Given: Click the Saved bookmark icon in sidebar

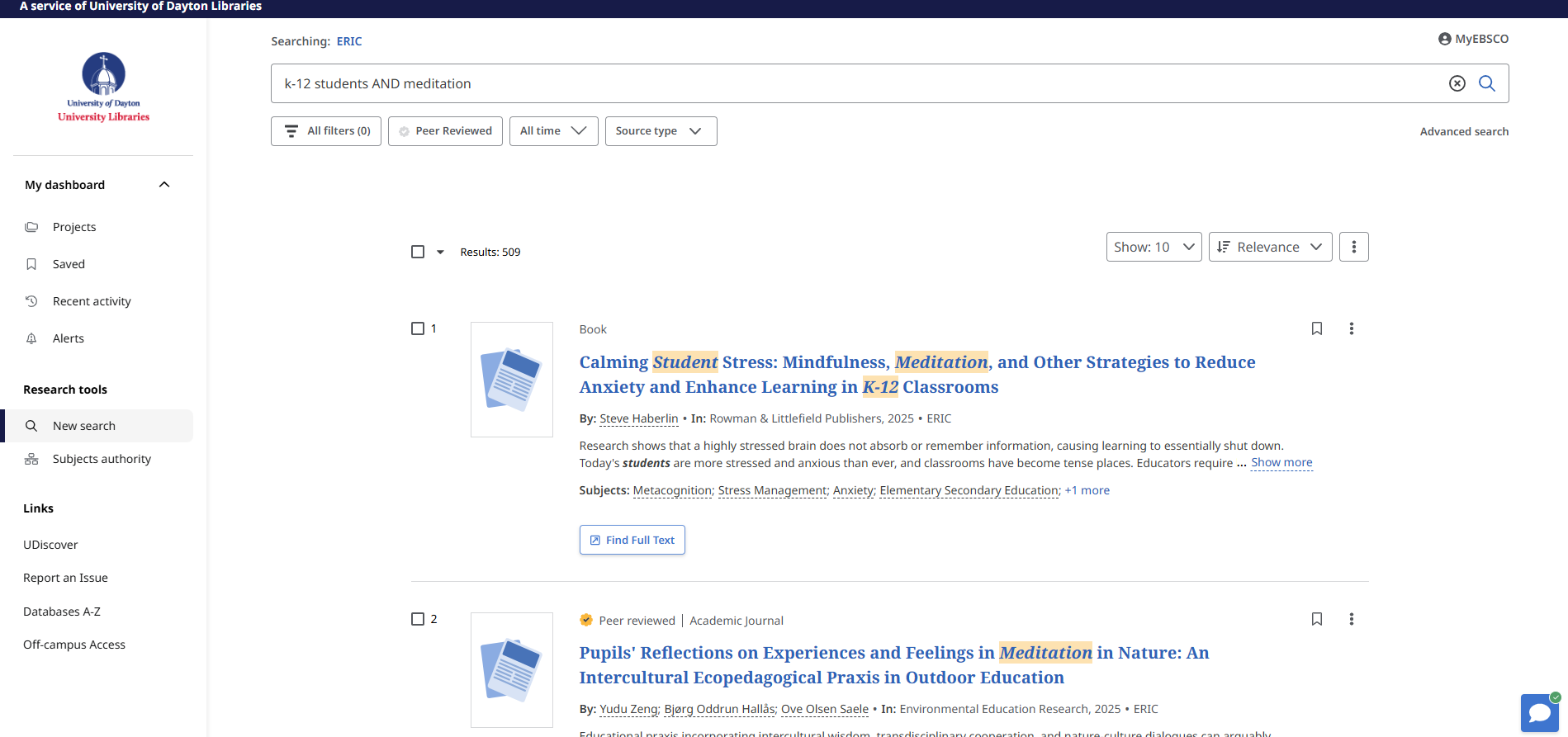Looking at the screenshot, I should coord(31,264).
